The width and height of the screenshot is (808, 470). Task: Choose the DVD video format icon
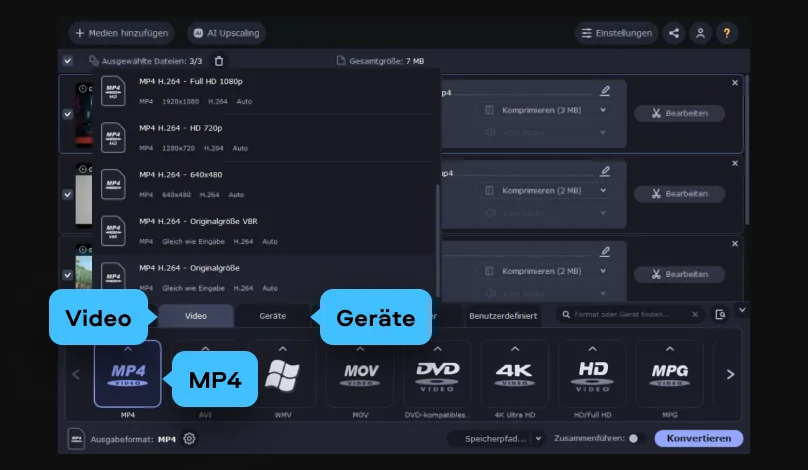(437, 375)
